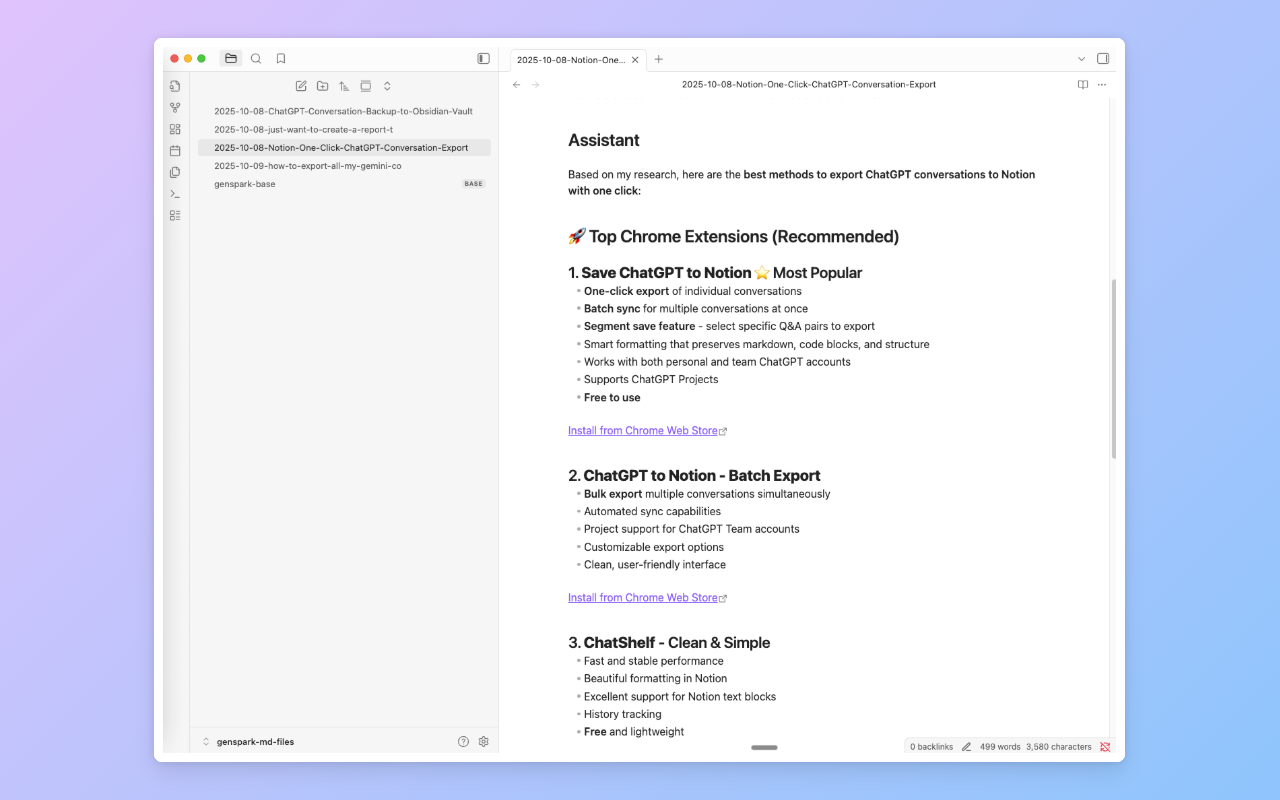Open today's daily note calendar icon
1280x800 pixels.
point(175,151)
